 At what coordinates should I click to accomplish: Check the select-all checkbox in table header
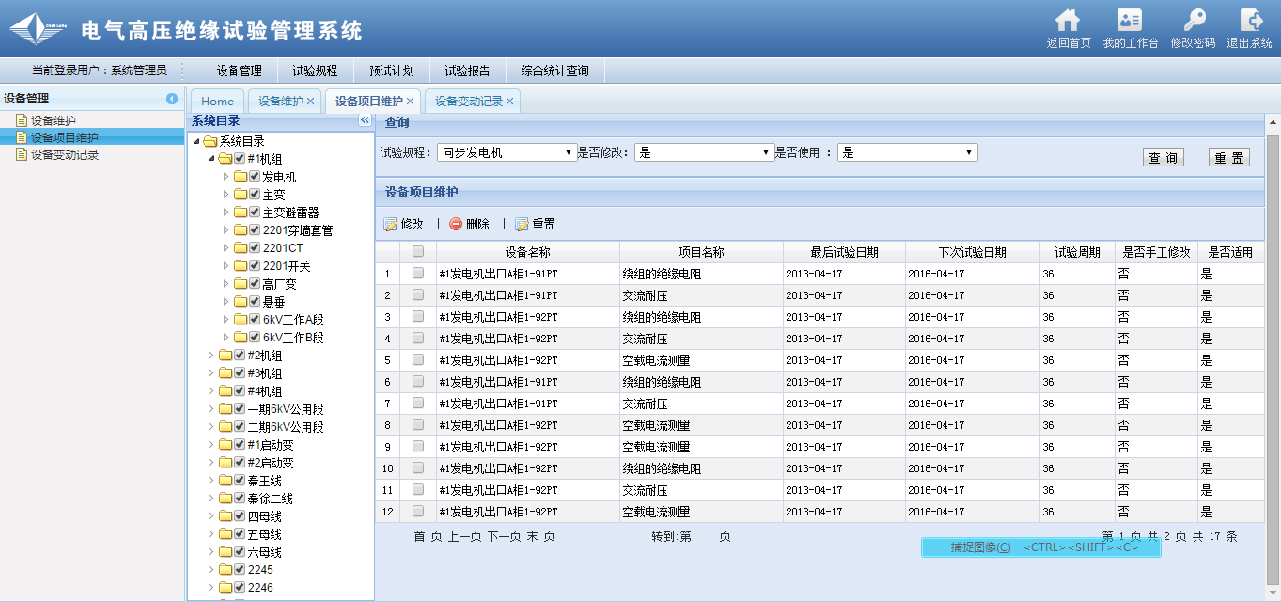point(418,252)
